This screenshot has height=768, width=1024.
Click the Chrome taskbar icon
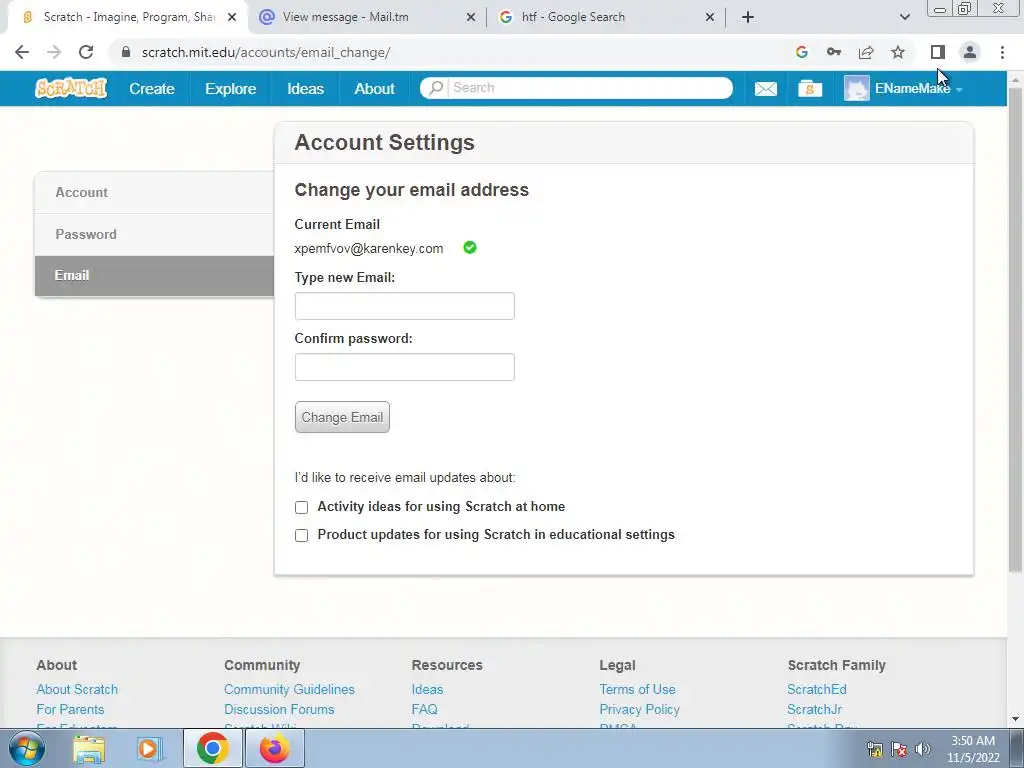212,748
